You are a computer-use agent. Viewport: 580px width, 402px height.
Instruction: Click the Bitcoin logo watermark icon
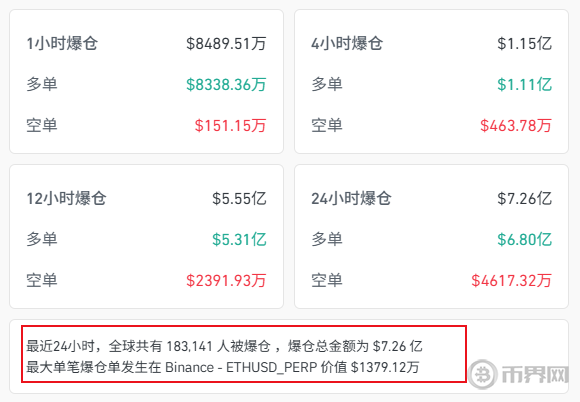coord(483,374)
